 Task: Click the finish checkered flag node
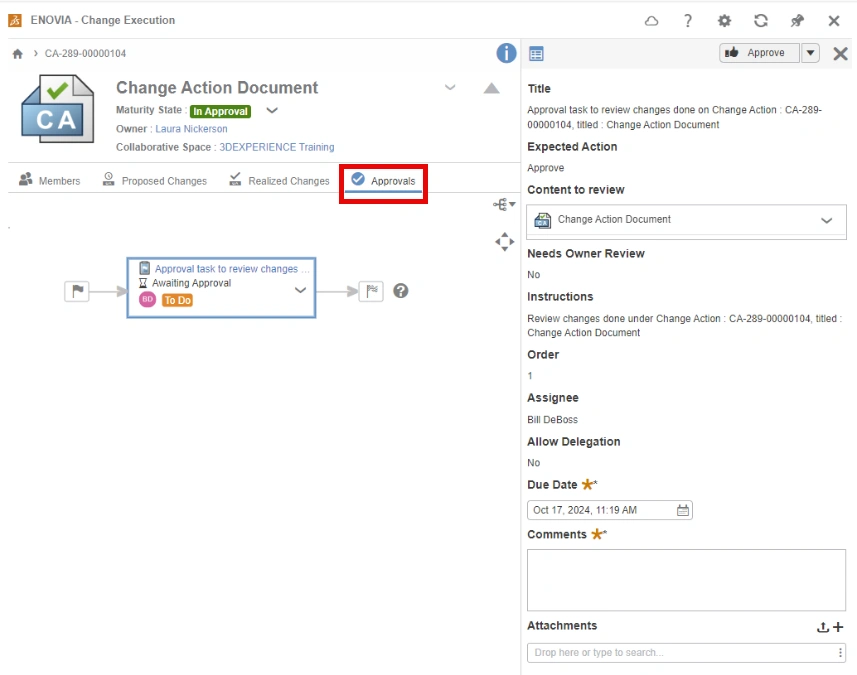point(371,291)
